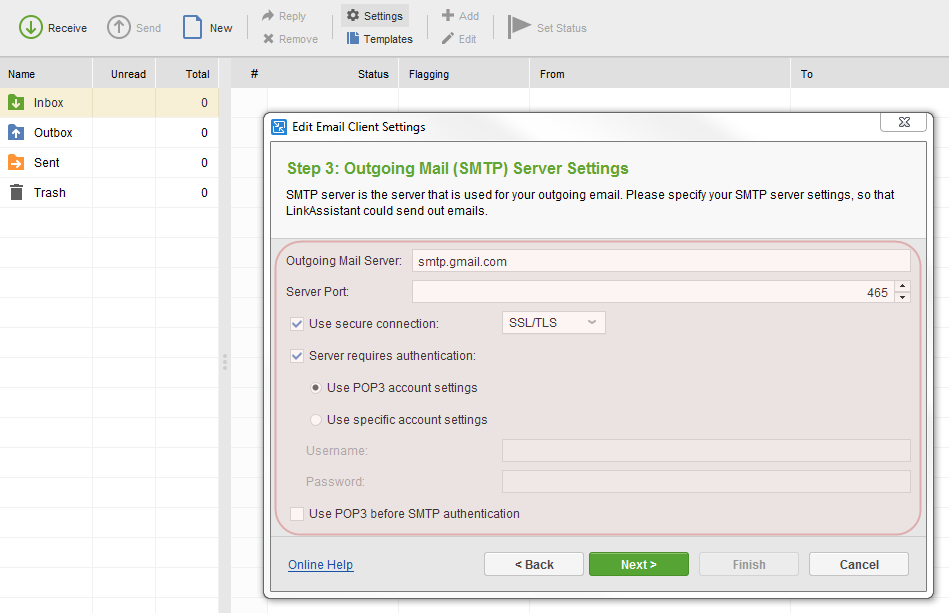Screen dimensions: 949x613
Task: Uncheck Use secure connection checkbox
Action: point(297,324)
